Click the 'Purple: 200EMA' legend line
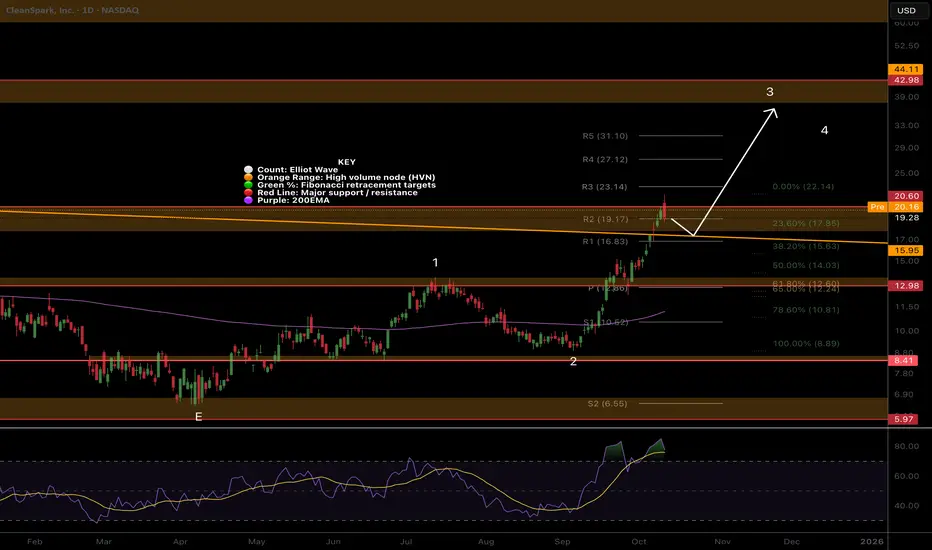 tap(294, 200)
